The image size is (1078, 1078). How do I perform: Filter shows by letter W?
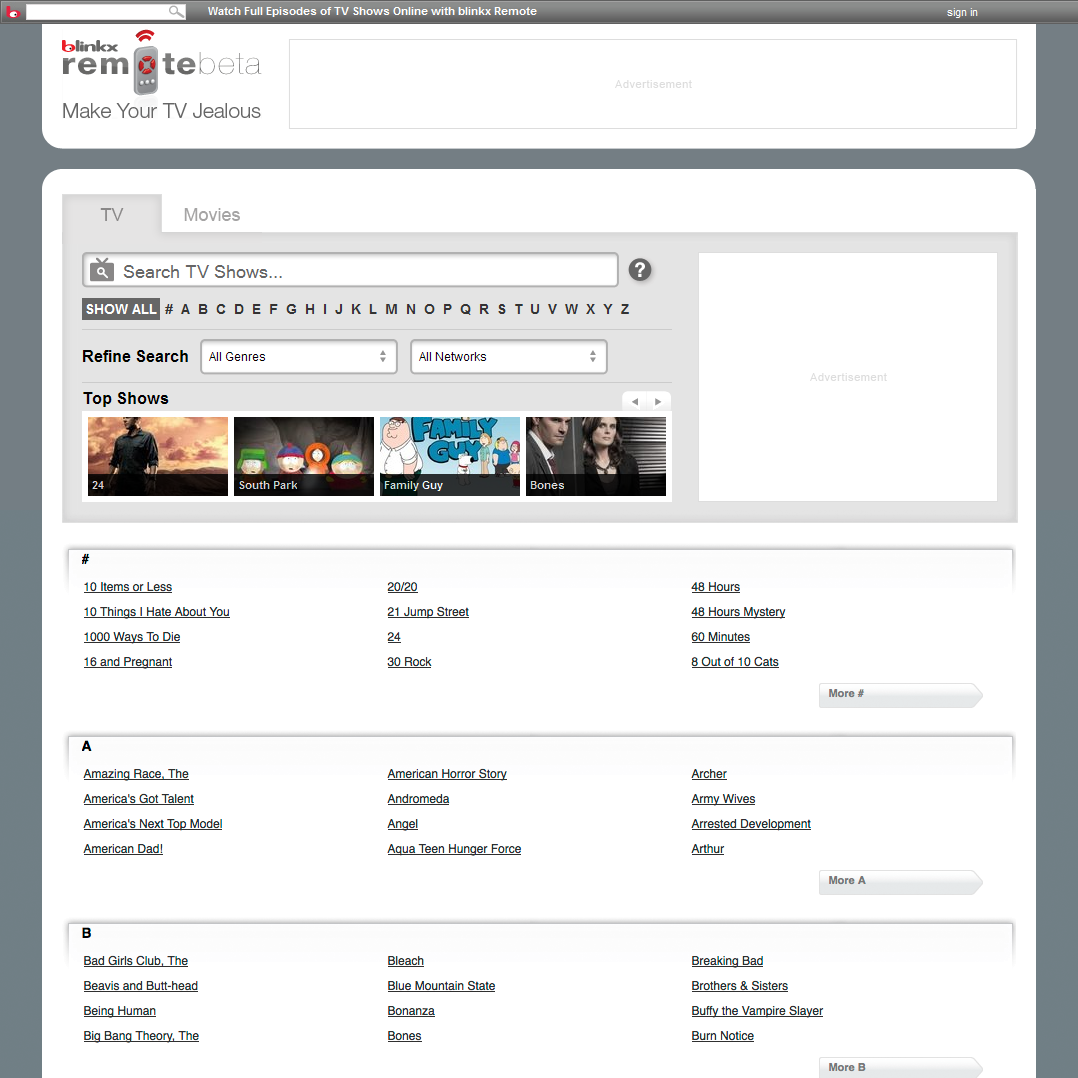pos(571,309)
